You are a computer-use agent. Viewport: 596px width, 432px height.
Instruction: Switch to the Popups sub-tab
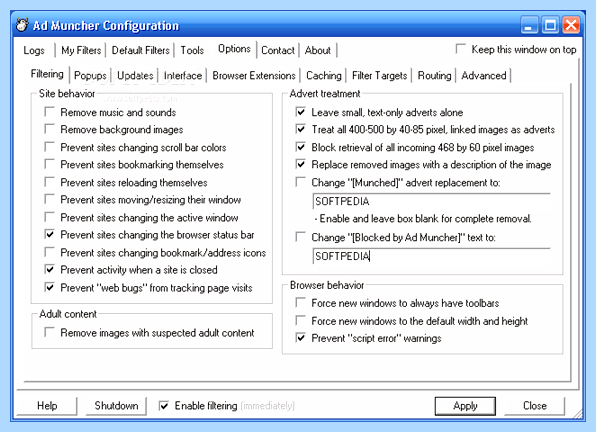click(x=90, y=75)
